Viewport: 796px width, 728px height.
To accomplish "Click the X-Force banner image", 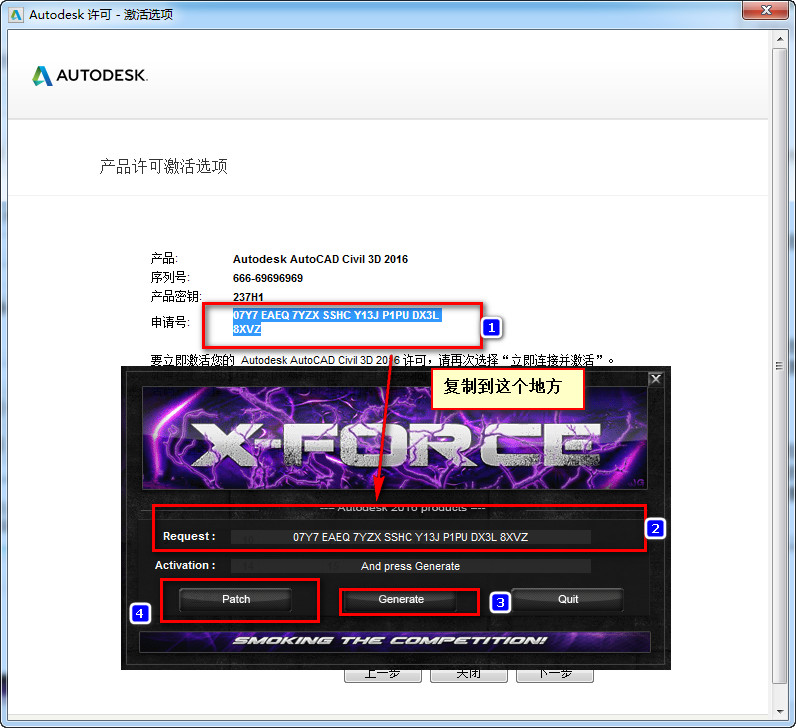I will 394,438.
